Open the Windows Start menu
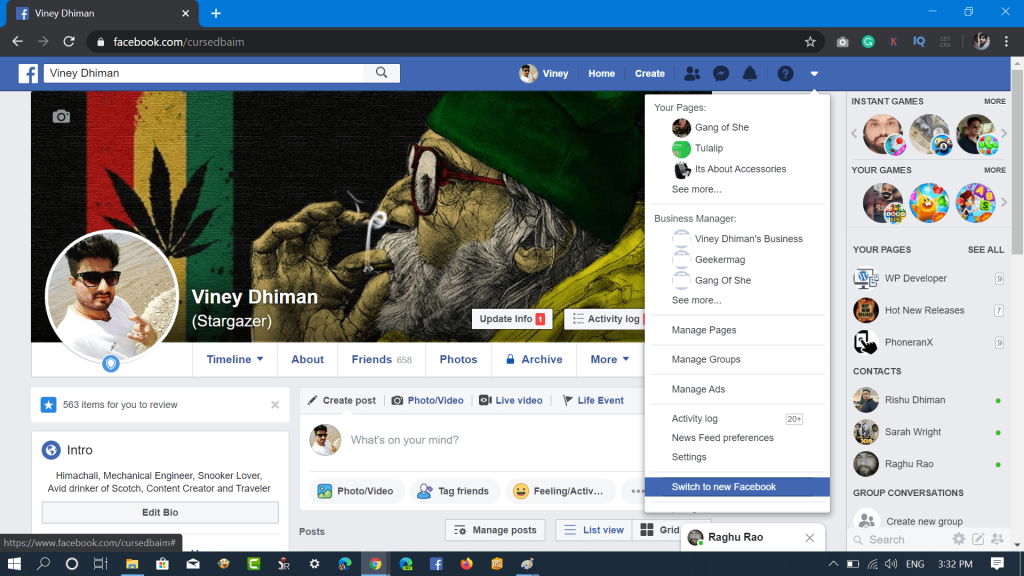The image size is (1024, 576). 14,564
